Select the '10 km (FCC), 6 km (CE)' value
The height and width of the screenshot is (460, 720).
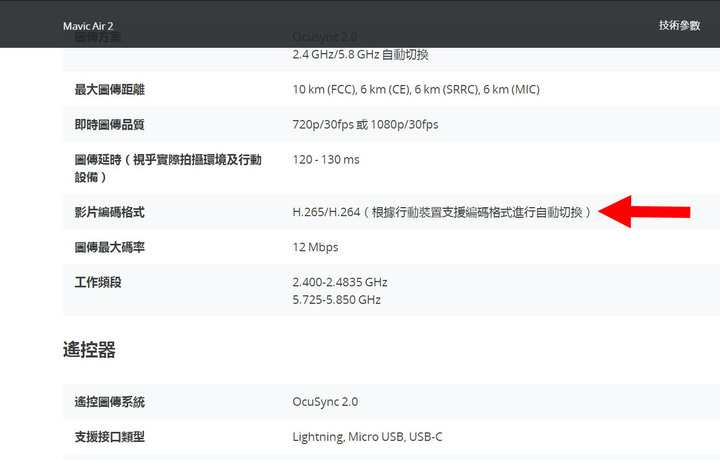(416, 90)
